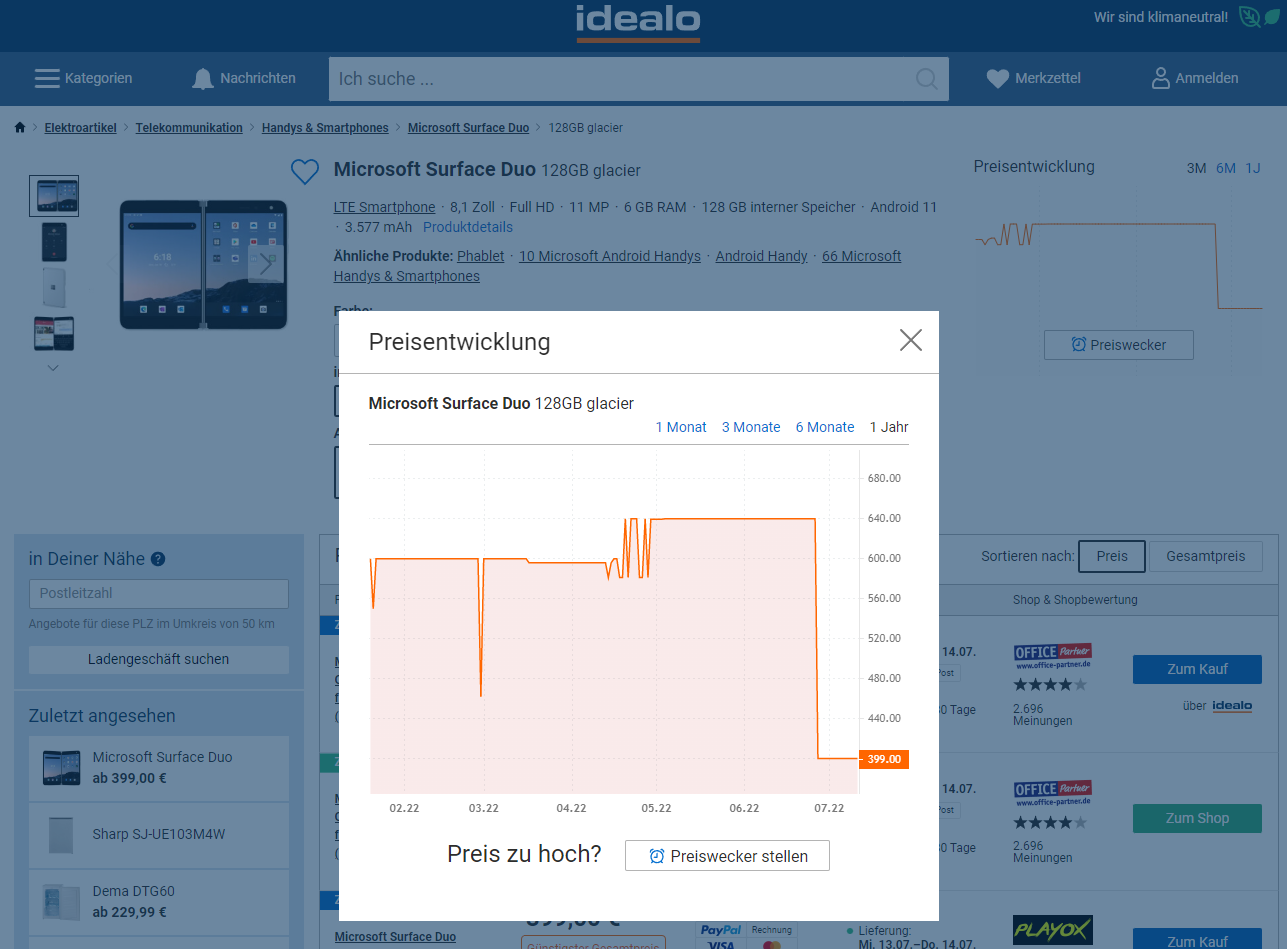
Task: Go to home breadcrumb icon
Action: point(20,128)
